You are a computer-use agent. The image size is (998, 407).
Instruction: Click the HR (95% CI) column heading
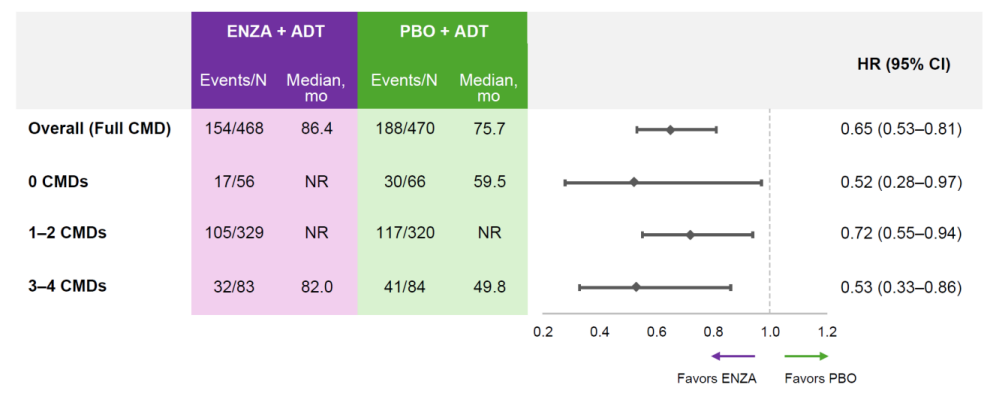(904, 65)
